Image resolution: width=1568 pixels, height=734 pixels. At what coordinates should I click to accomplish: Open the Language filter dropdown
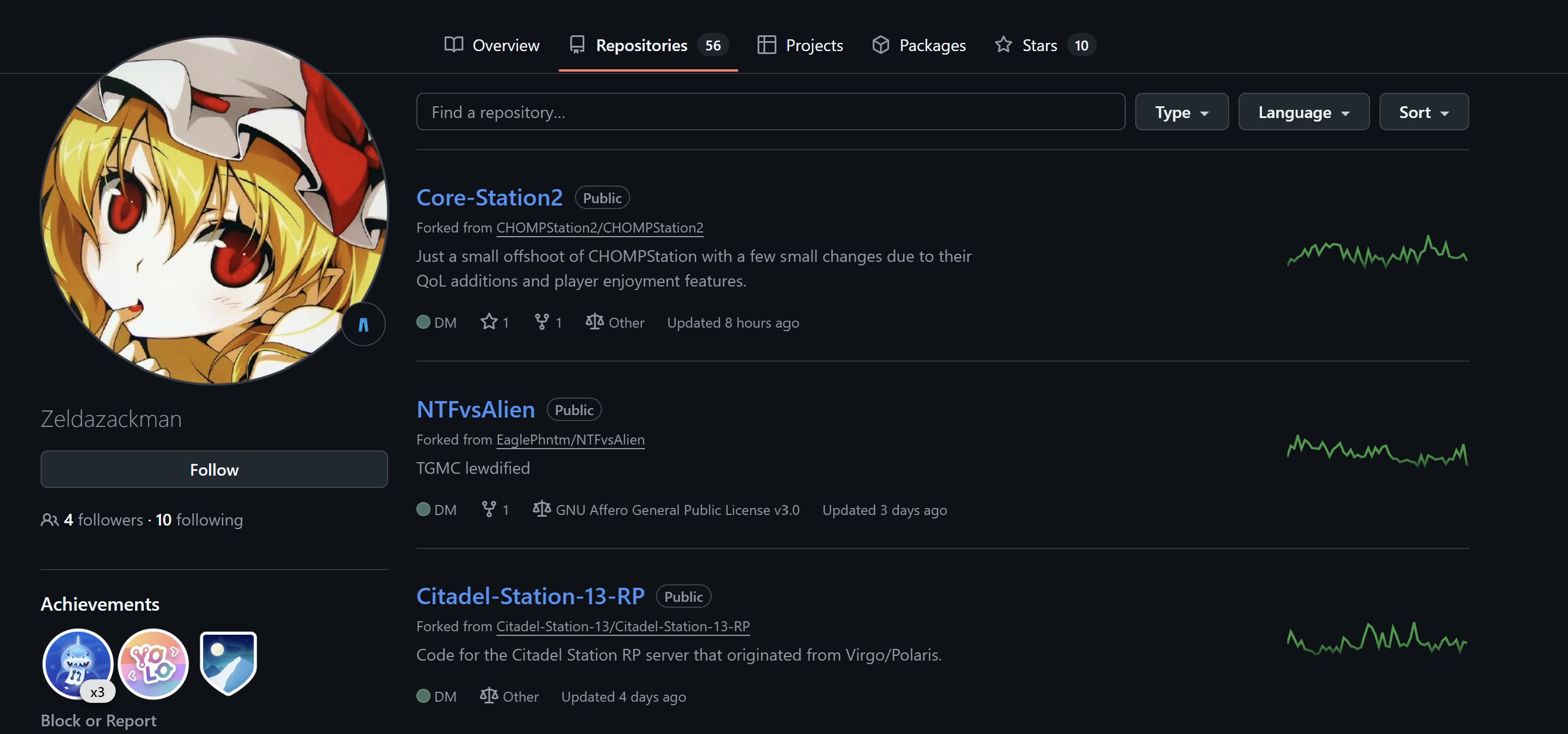click(1304, 112)
